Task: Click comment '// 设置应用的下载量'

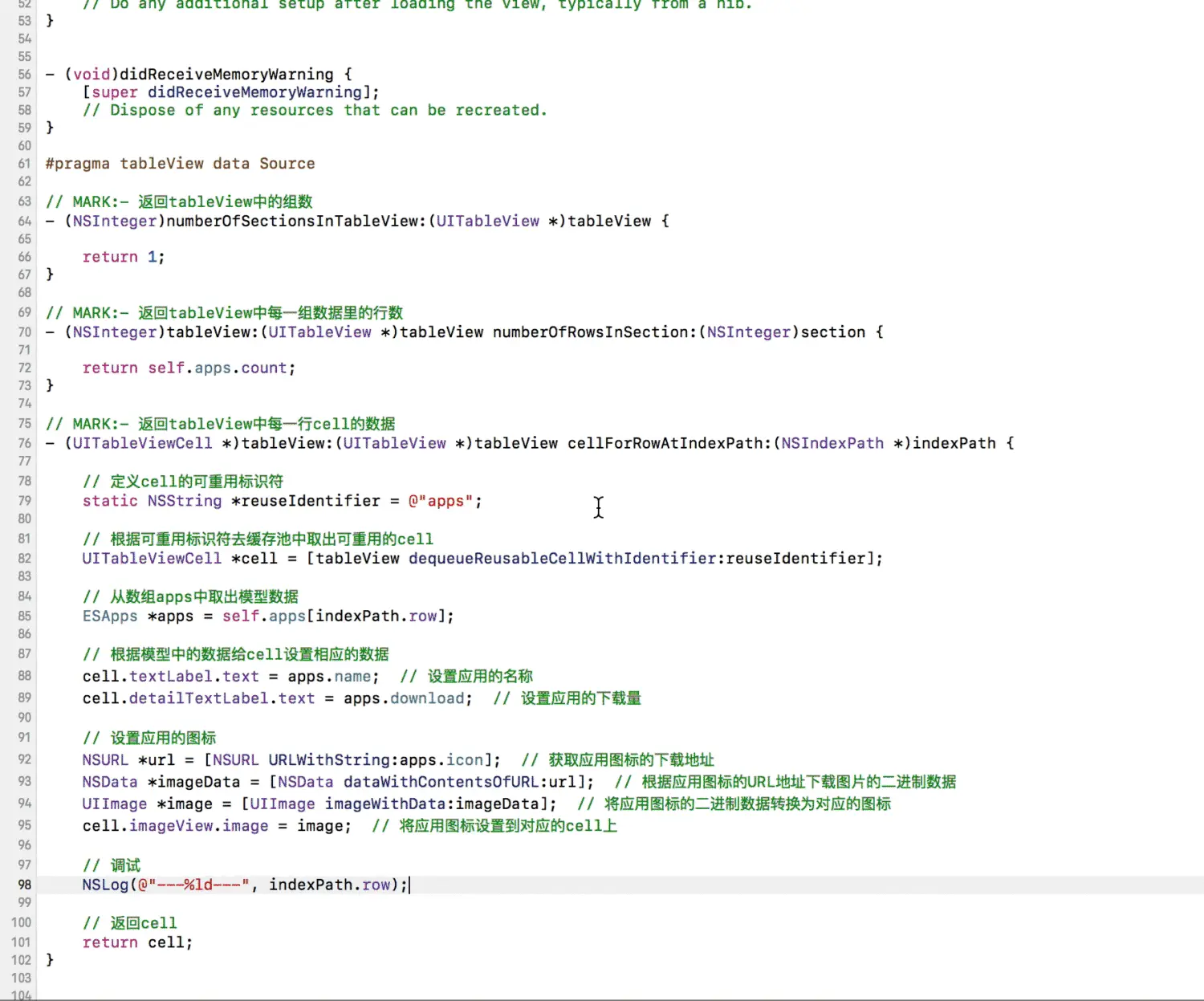Action: (567, 698)
